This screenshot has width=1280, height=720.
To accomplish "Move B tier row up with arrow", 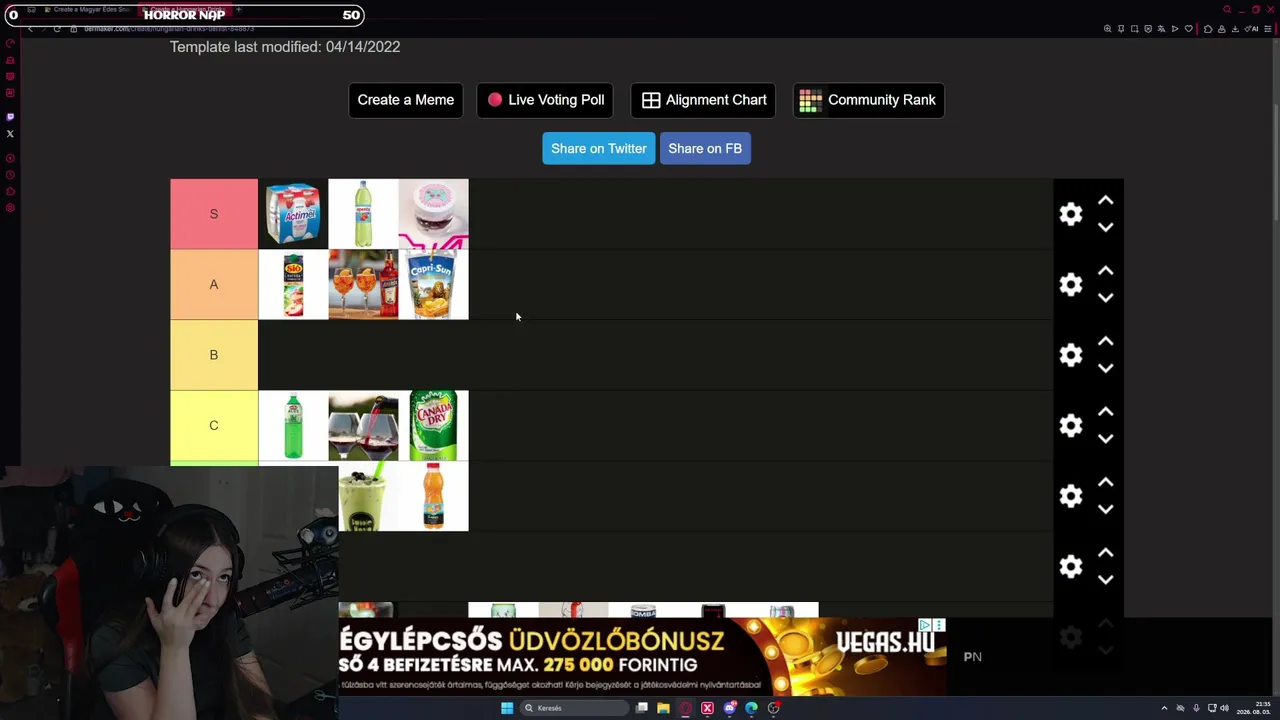I will [x=1105, y=342].
